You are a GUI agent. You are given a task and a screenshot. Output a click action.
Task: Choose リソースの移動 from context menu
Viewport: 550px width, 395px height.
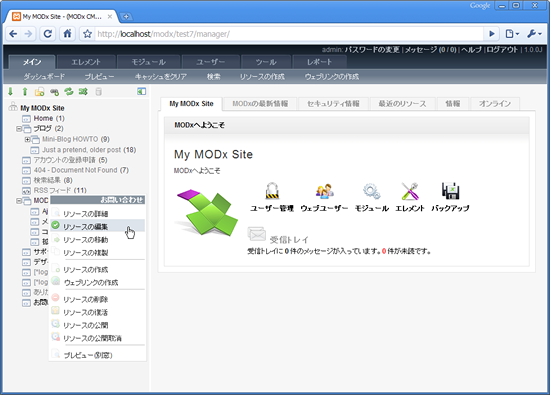[x=98, y=240]
